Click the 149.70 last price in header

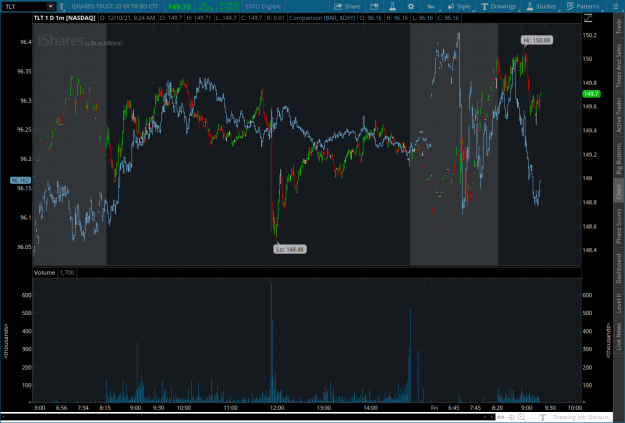[x=179, y=6]
